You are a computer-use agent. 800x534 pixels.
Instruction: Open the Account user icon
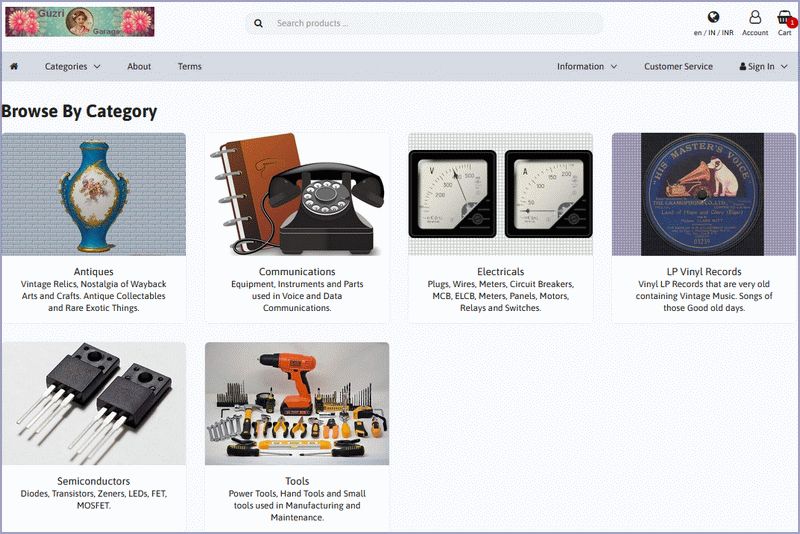755,18
